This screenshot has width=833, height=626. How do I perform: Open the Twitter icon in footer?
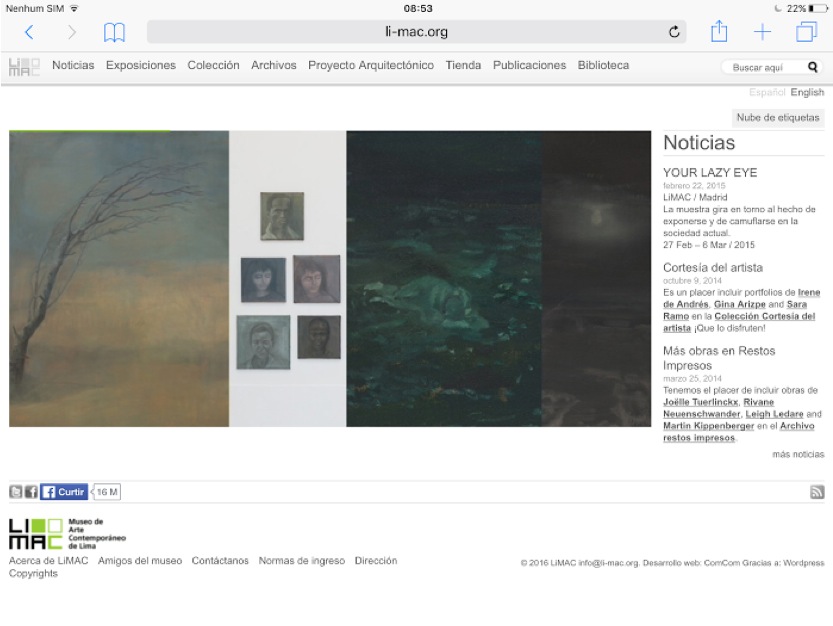coord(15,492)
